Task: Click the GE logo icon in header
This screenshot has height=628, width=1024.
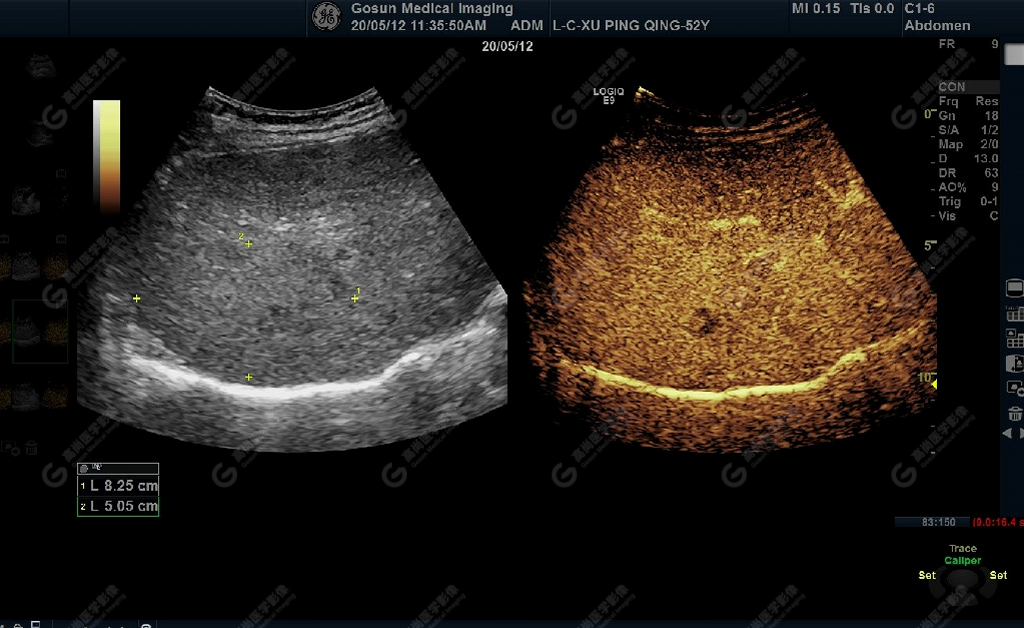Action: [325, 17]
